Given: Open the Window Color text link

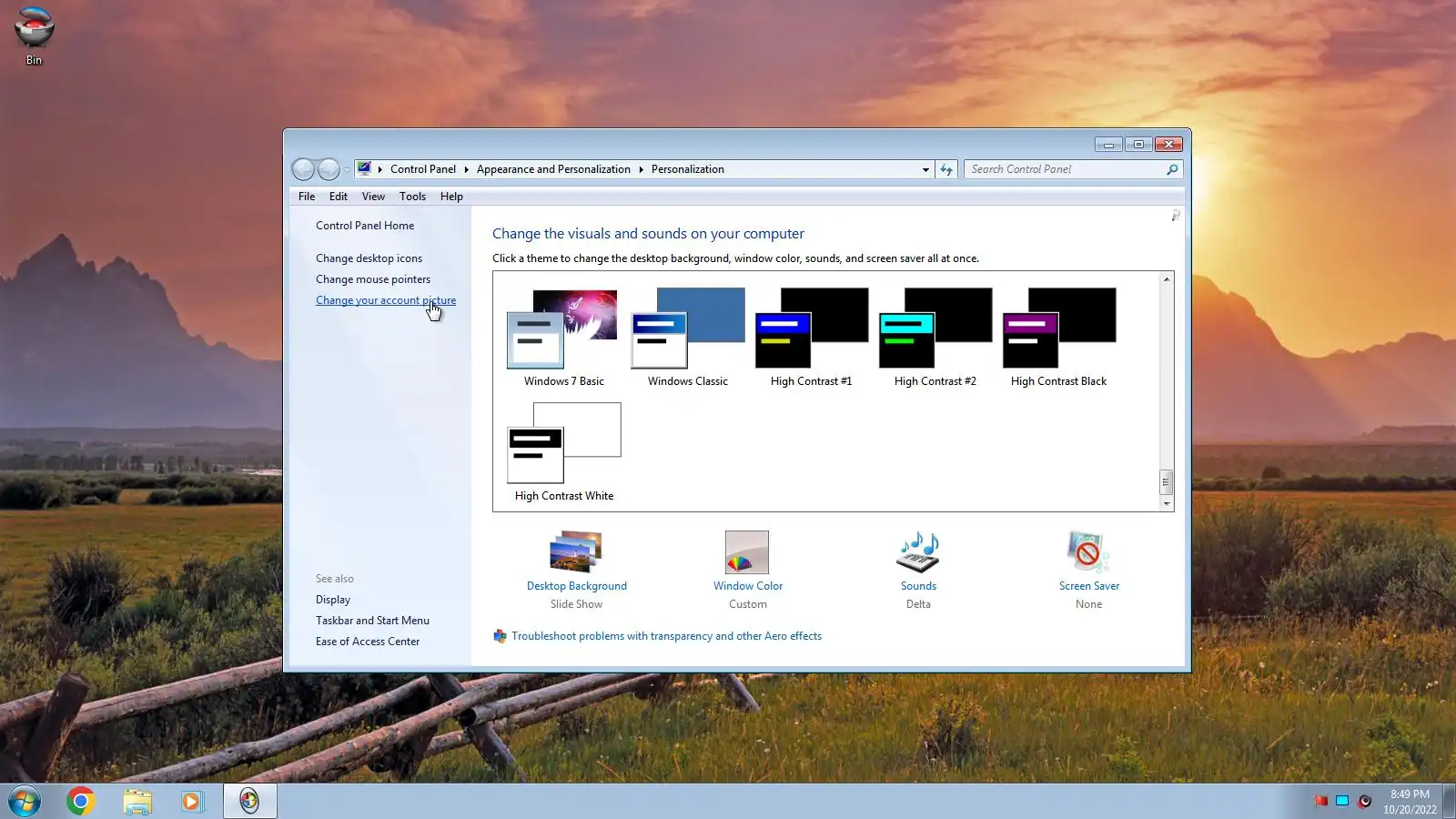Looking at the screenshot, I should 748,586.
